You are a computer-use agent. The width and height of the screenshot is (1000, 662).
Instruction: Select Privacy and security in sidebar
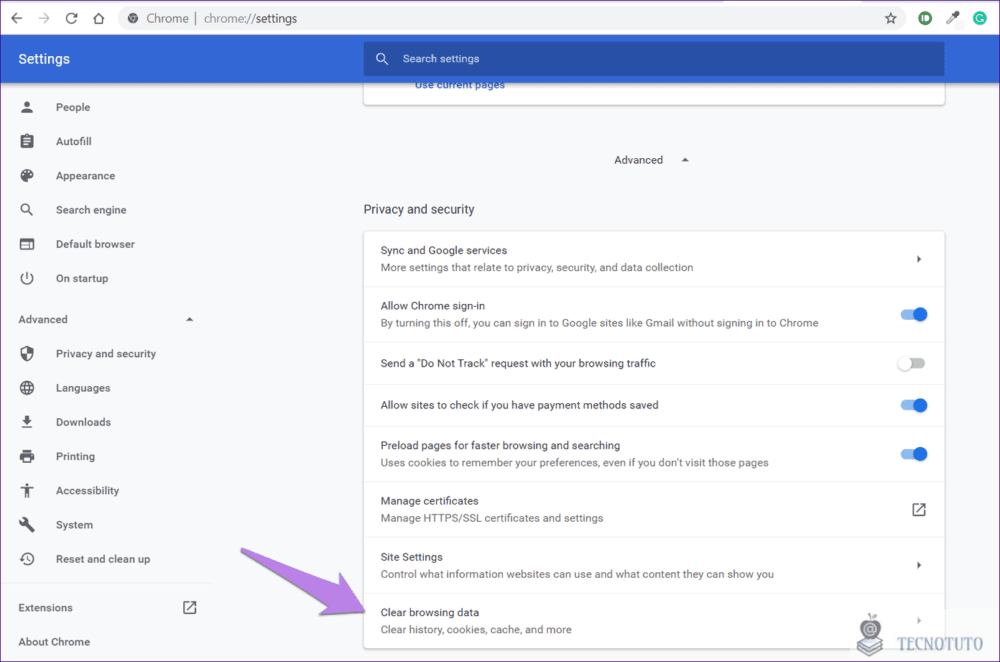[x=106, y=353]
